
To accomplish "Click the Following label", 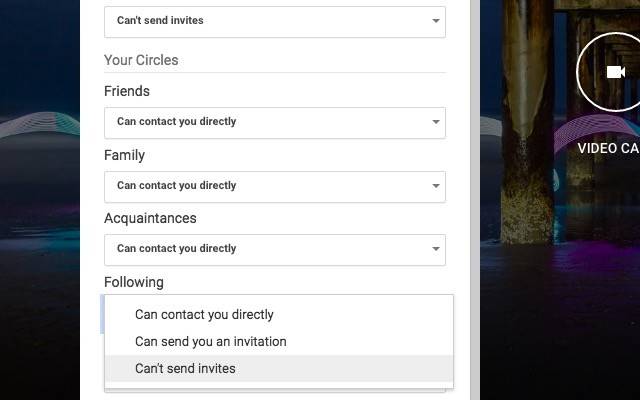I will (x=134, y=282).
